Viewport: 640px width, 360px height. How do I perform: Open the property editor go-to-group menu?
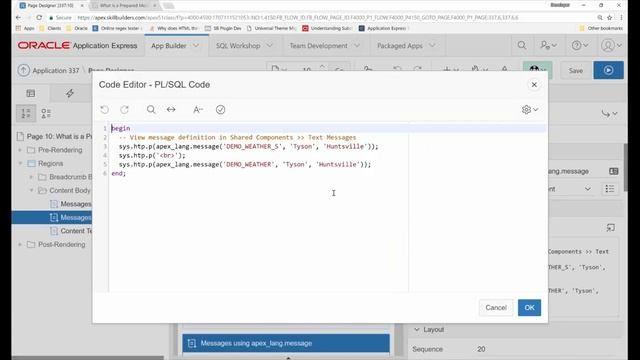point(609,113)
